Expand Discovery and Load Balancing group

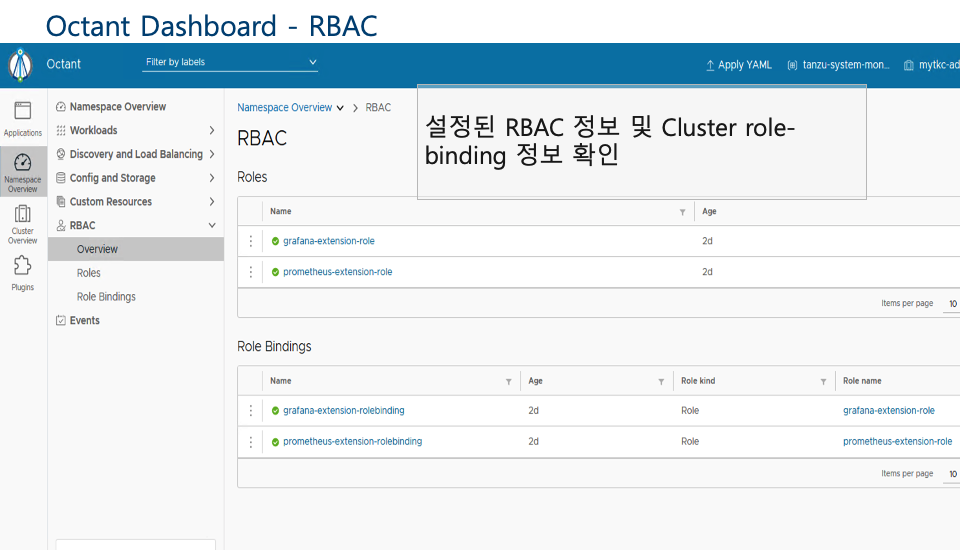[135, 154]
